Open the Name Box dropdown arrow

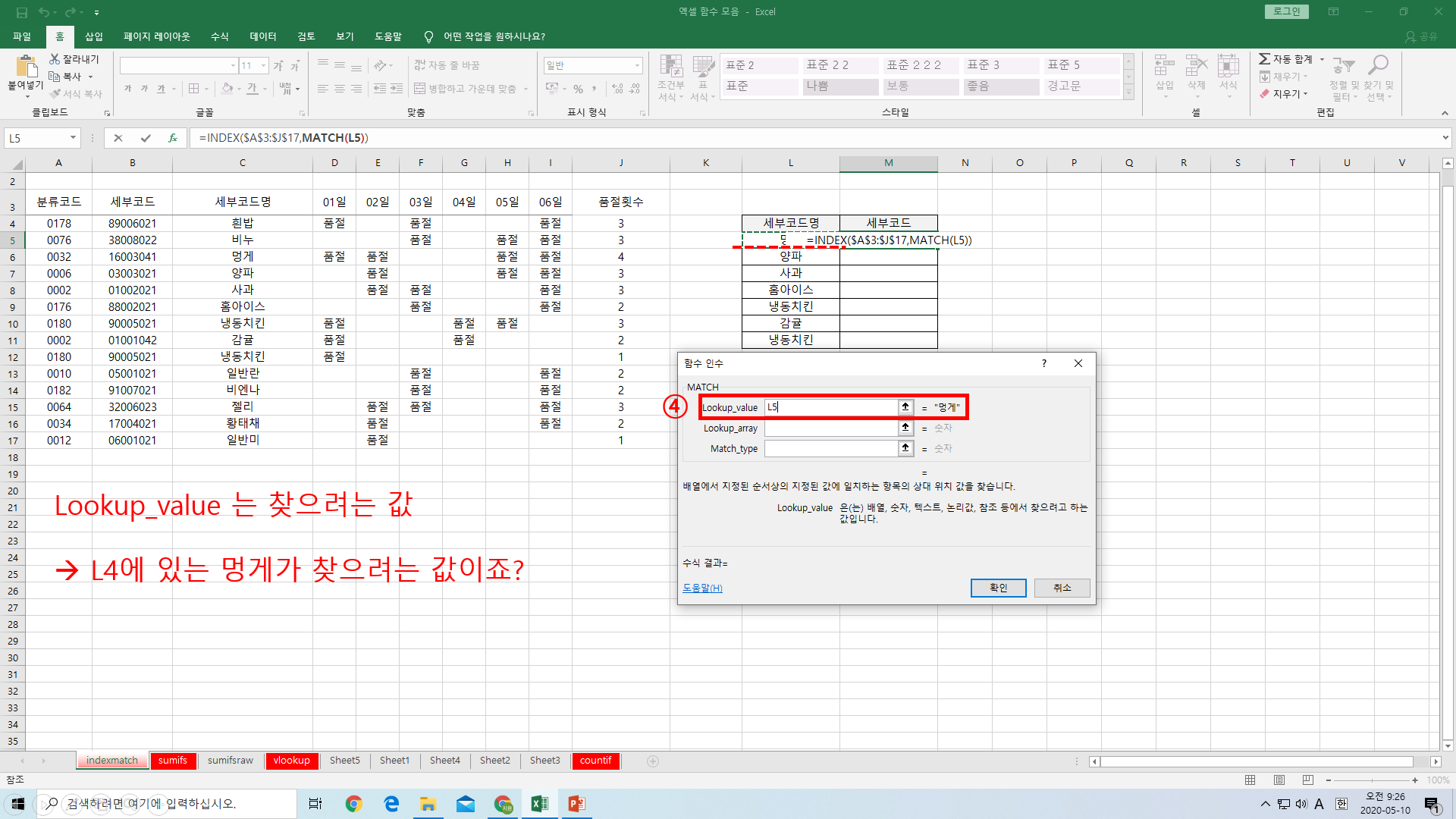click(x=73, y=138)
